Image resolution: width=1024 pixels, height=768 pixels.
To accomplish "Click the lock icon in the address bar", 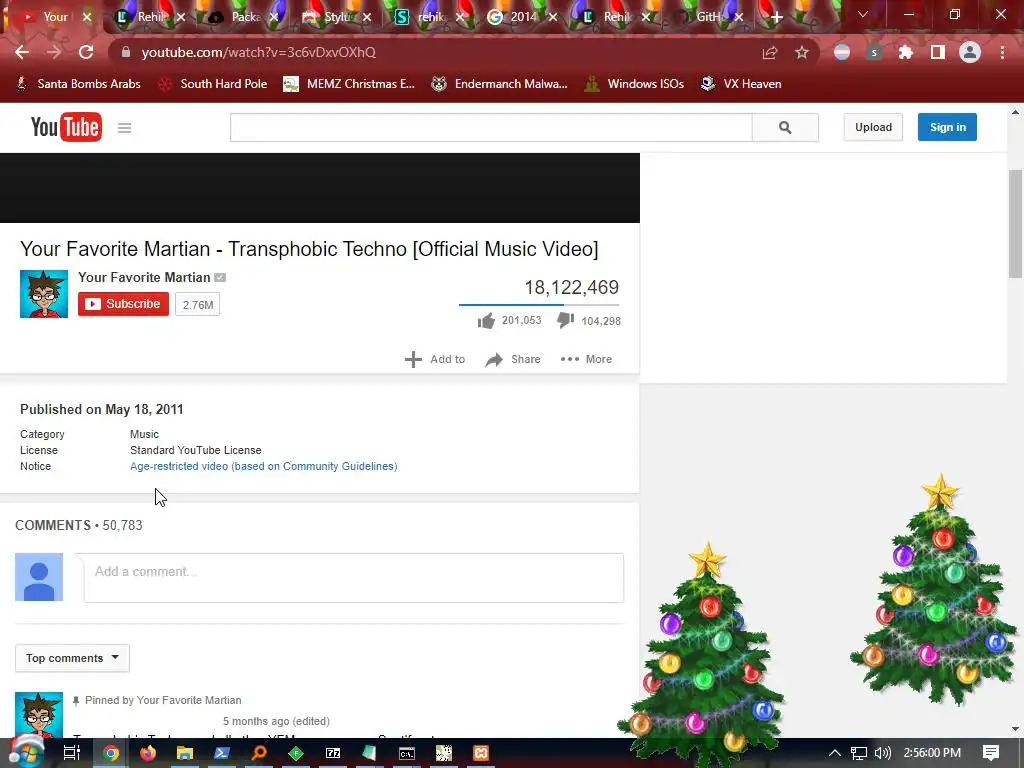I will [x=125, y=52].
